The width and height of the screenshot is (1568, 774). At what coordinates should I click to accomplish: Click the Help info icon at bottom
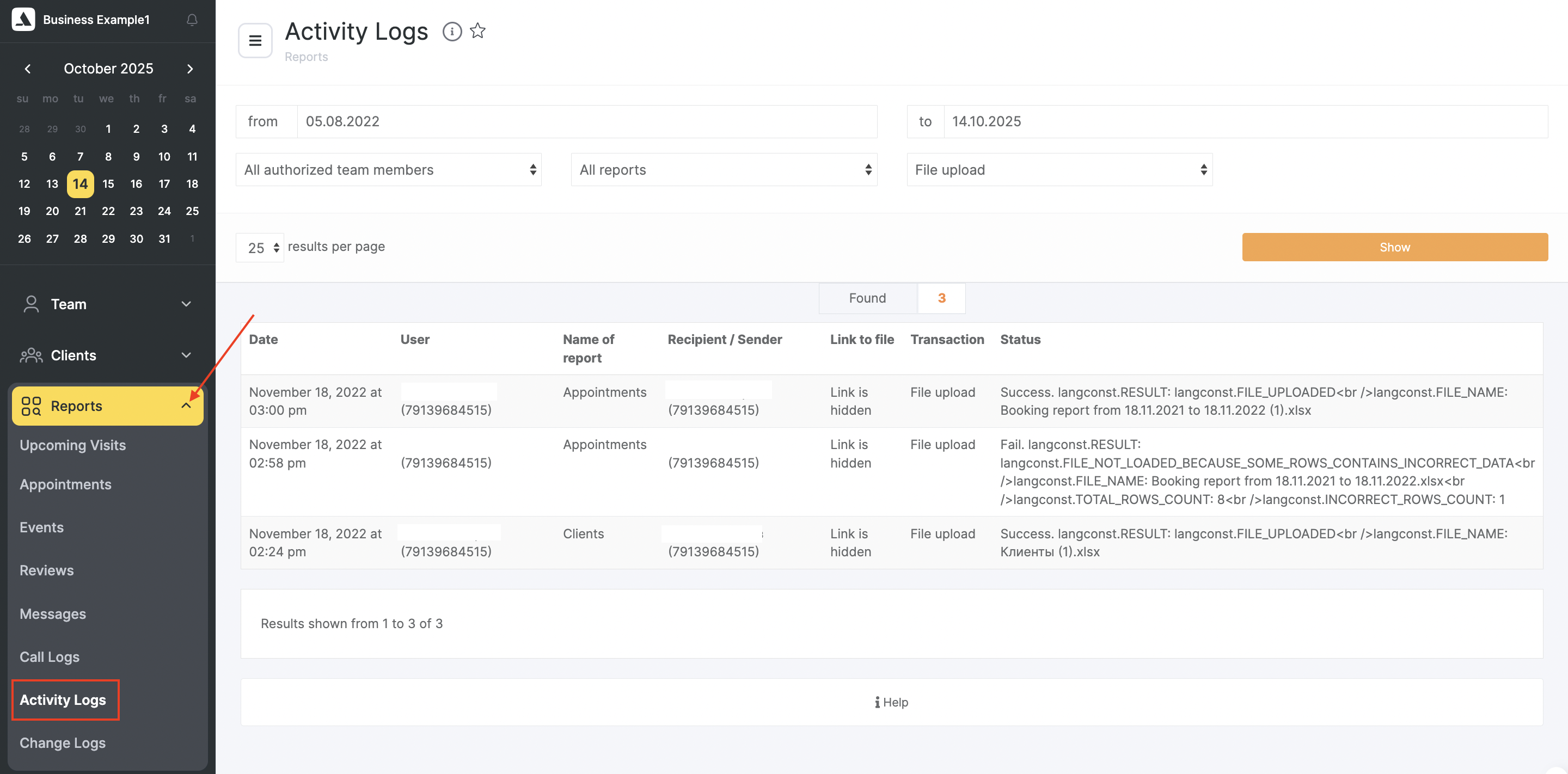point(877,702)
